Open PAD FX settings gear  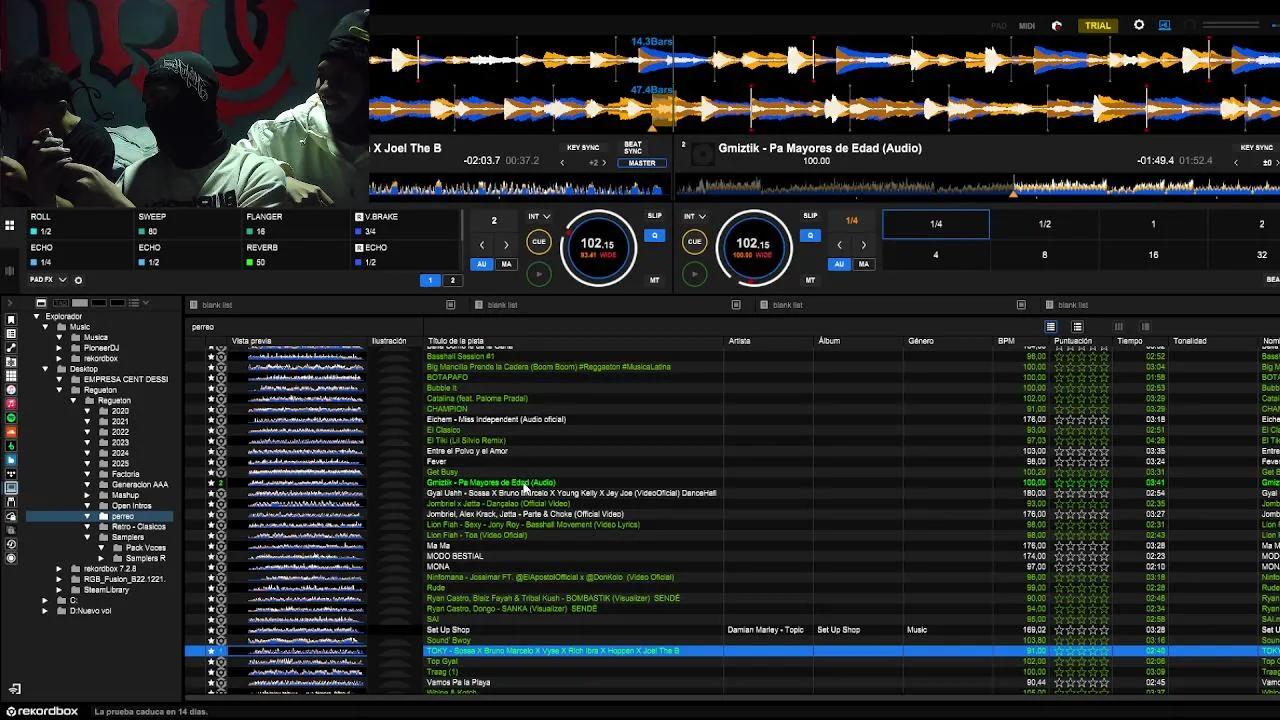point(78,280)
